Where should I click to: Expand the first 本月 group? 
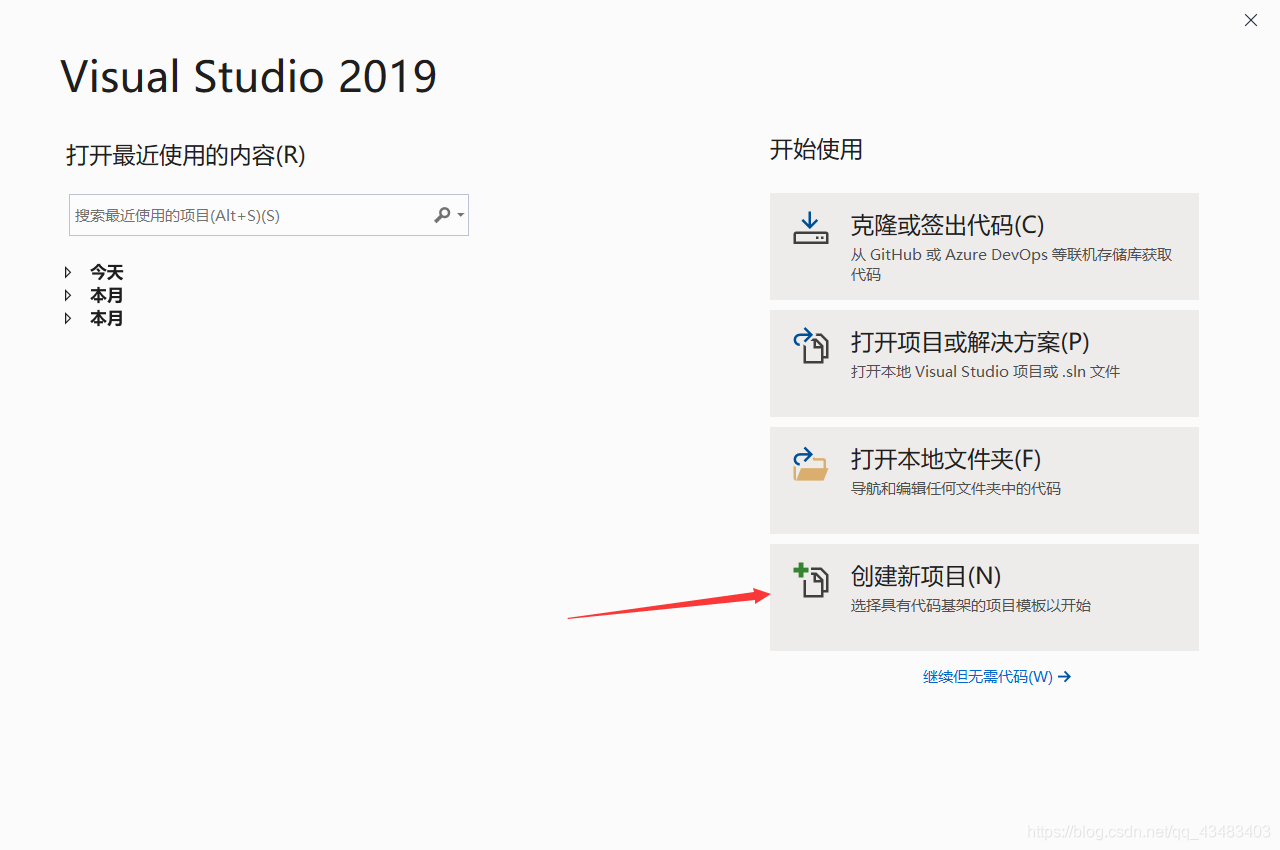click(68, 295)
